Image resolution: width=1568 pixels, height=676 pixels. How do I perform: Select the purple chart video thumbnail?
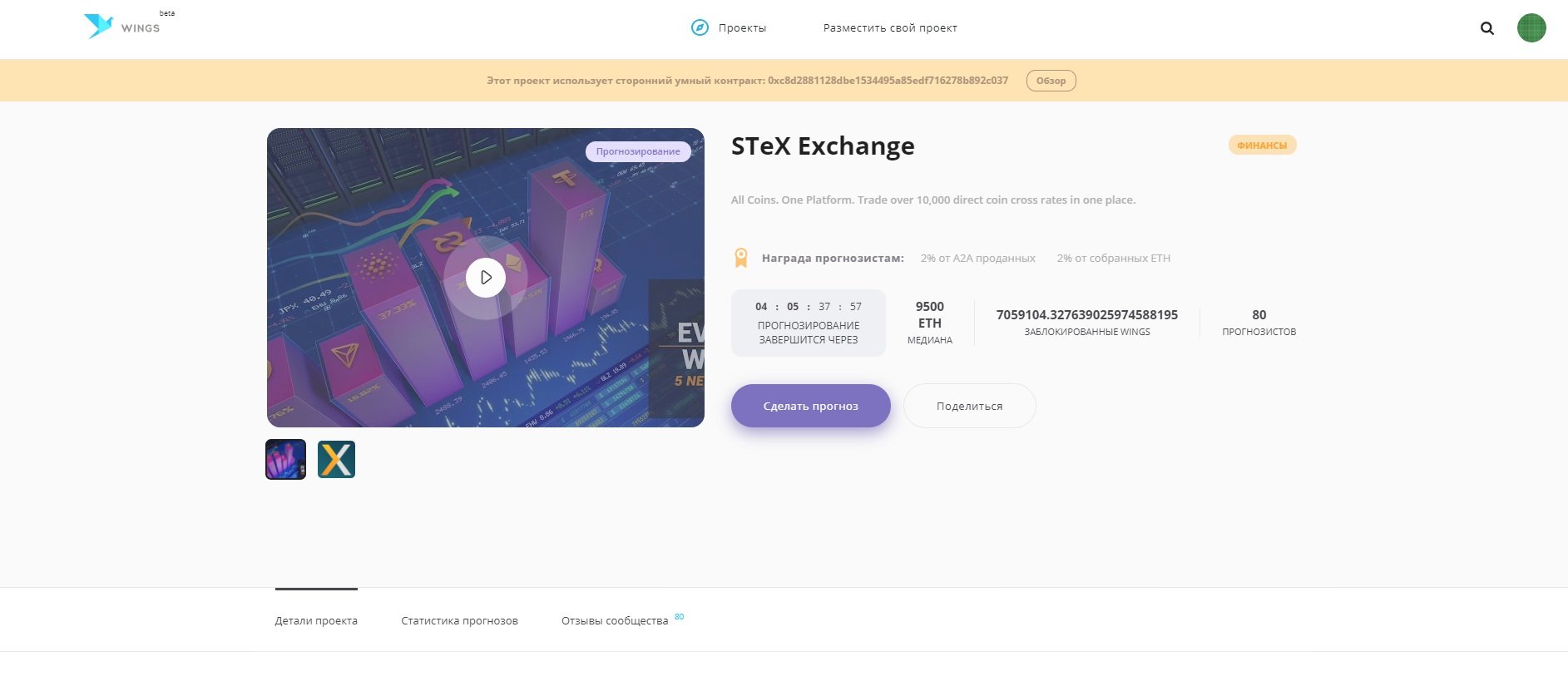coord(285,459)
